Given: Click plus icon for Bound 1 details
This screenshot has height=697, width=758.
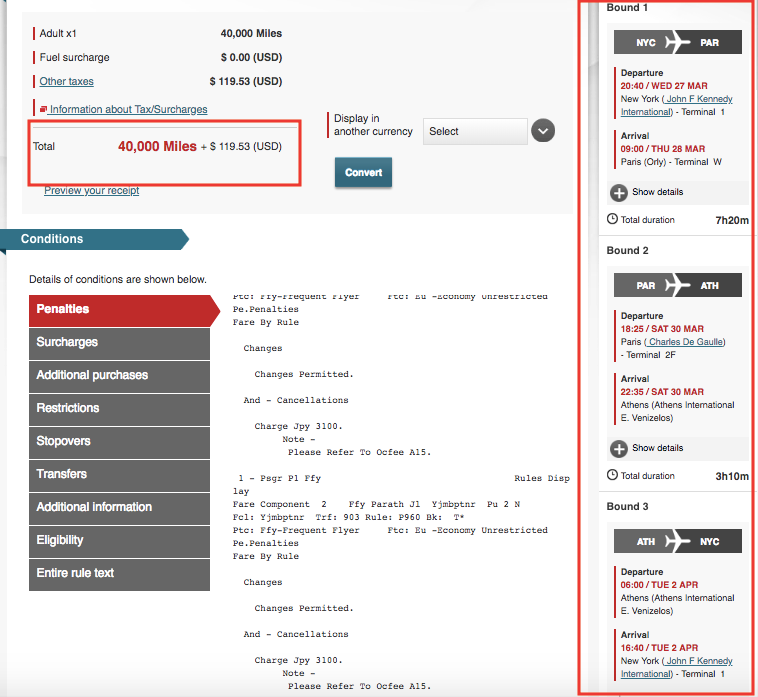Looking at the screenshot, I should pos(619,192).
